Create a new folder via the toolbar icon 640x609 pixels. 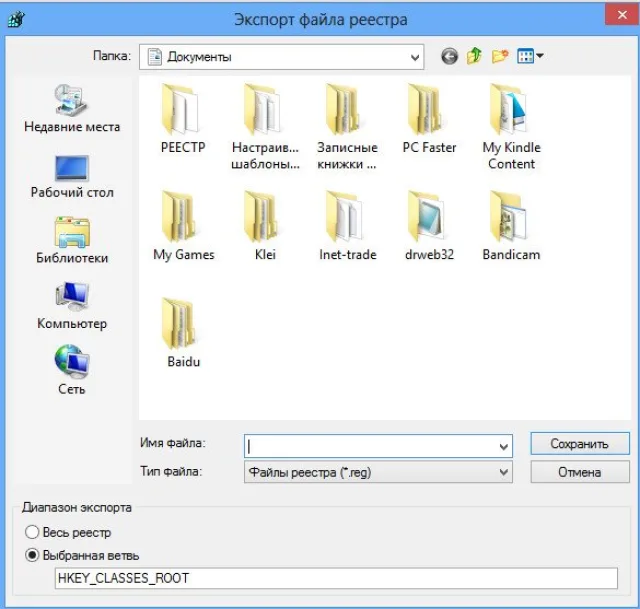(500, 56)
